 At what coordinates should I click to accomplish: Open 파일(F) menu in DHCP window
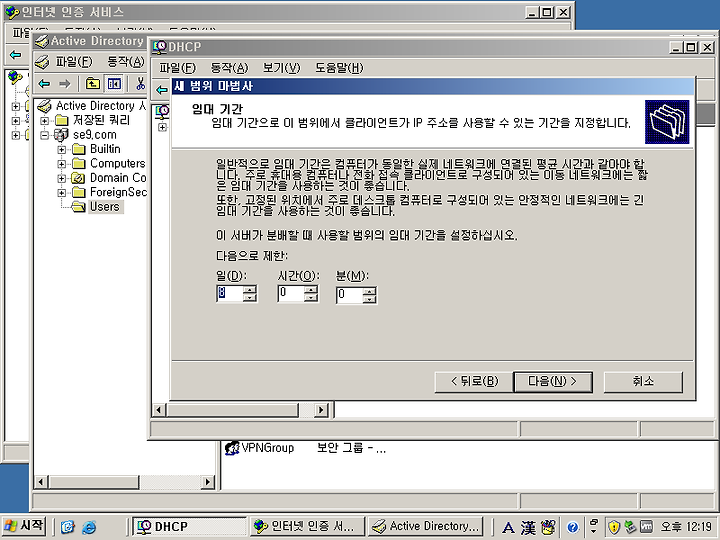pyautogui.click(x=177, y=68)
